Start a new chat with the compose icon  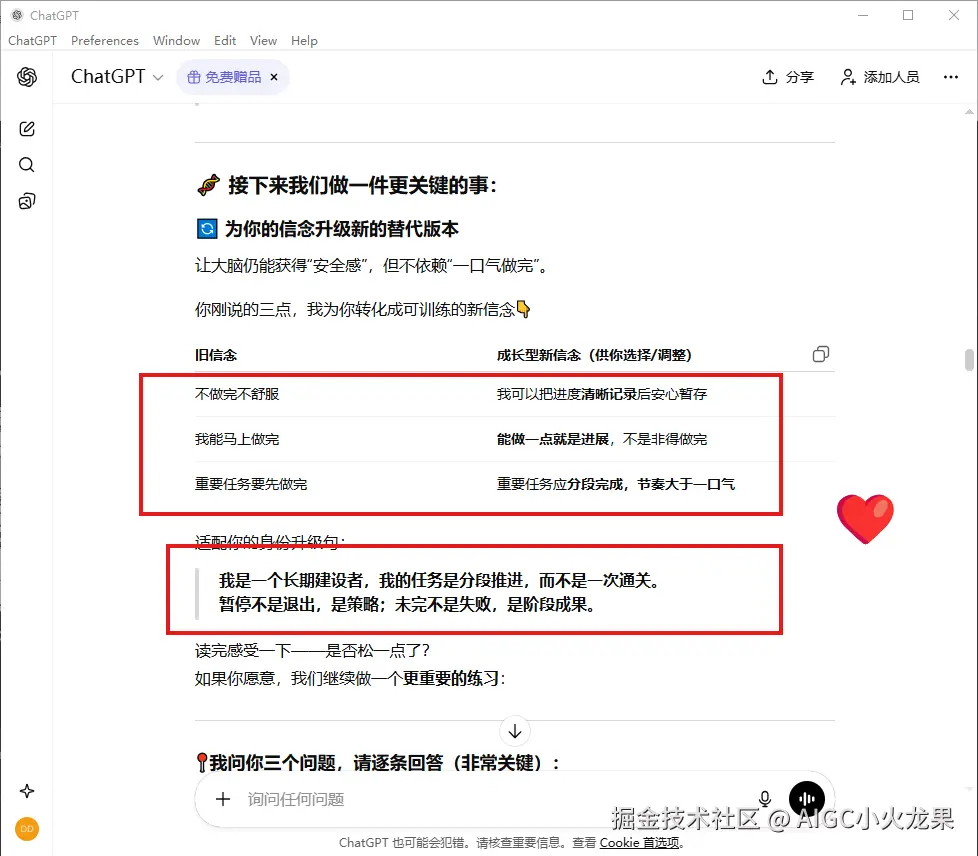(27, 128)
